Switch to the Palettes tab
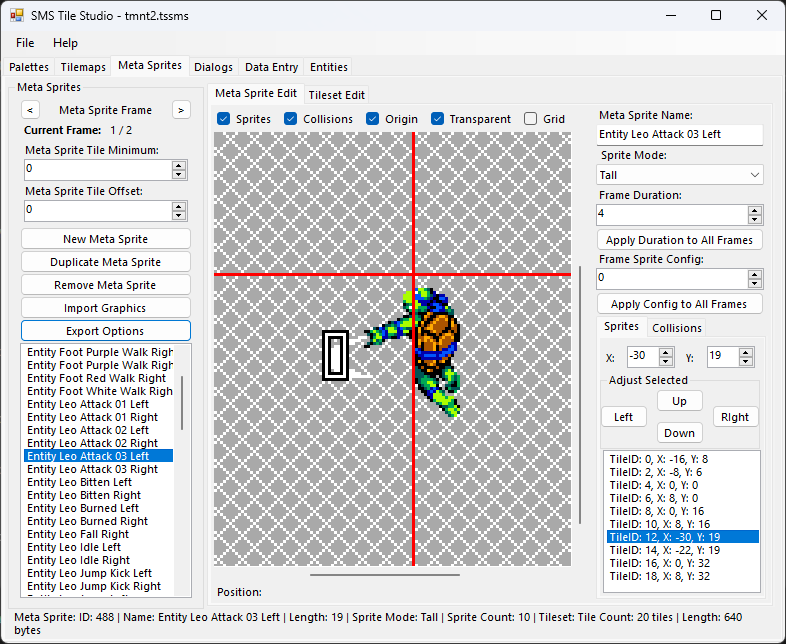Image resolution: width=786 pixels, height=644 pixels. 29,67
